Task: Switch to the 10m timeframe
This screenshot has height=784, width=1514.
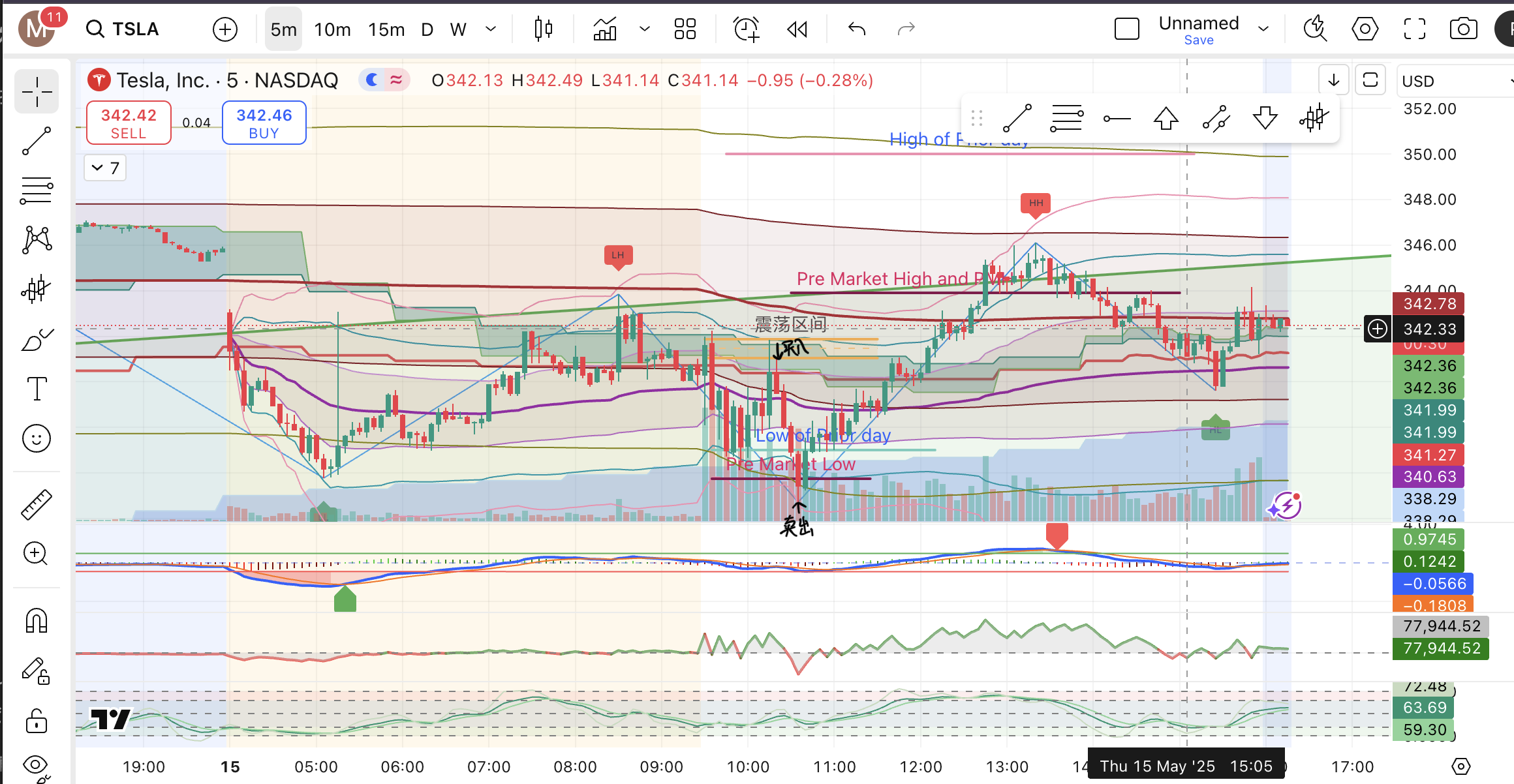Action: 332,29
